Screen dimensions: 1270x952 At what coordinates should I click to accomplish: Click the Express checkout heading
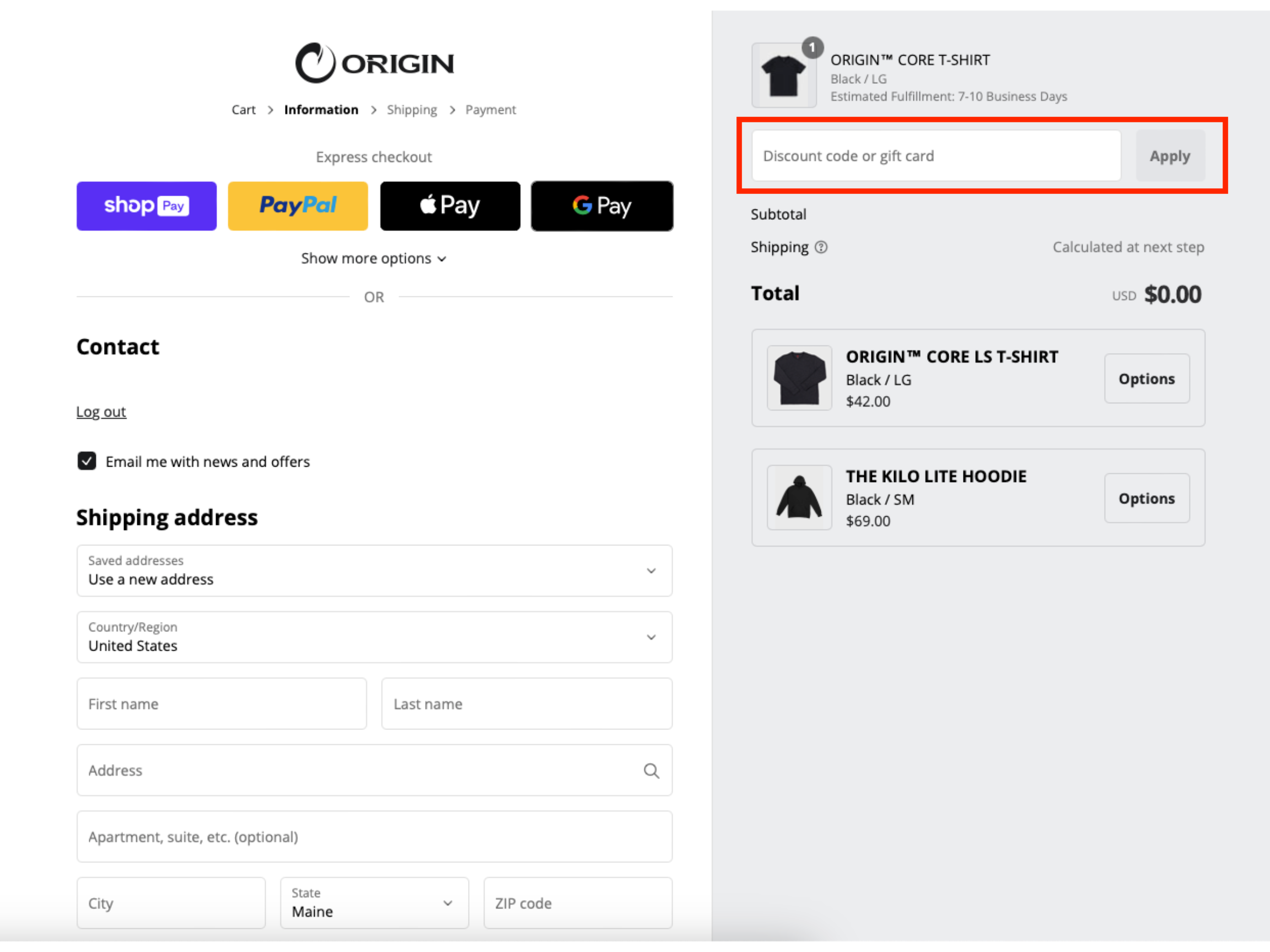(x=374, y=156)
